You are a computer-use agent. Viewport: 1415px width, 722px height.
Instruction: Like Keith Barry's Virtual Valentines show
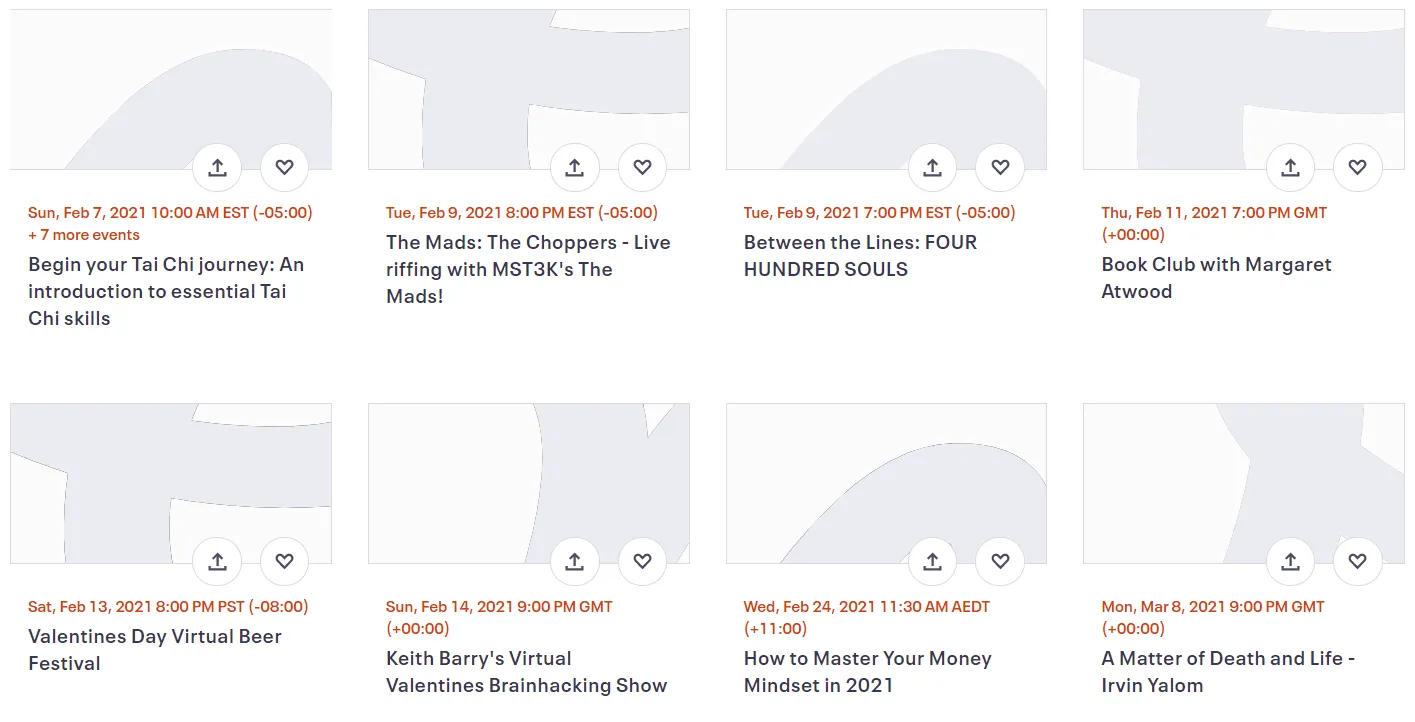642,561
